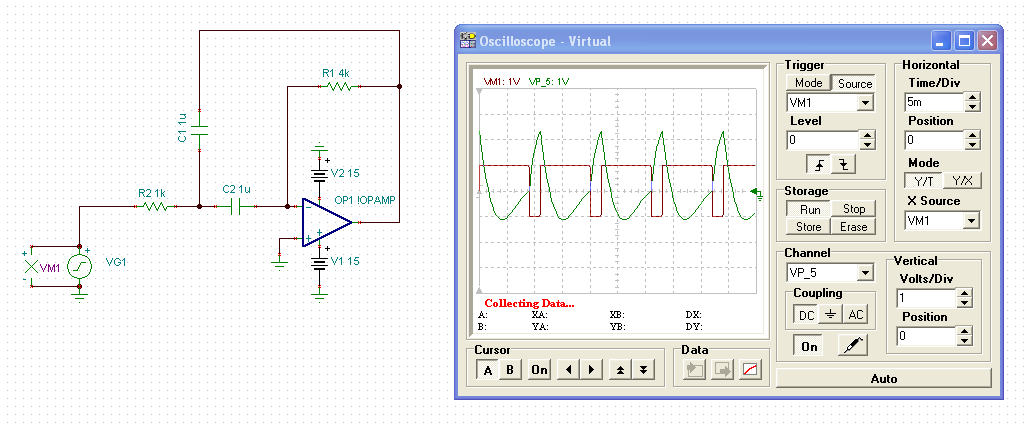Open the trigger source VM1 dropdown

click(x=865, y=103)
